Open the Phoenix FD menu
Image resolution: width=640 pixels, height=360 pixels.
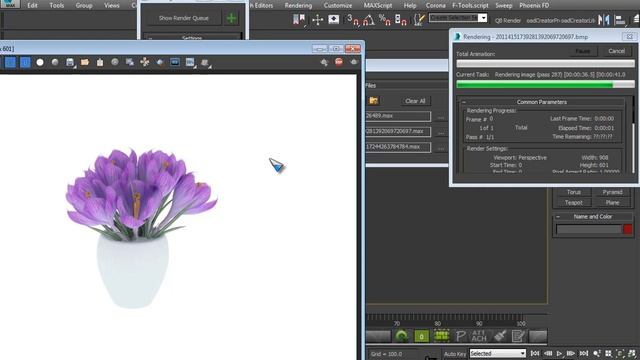click(534, 5)
